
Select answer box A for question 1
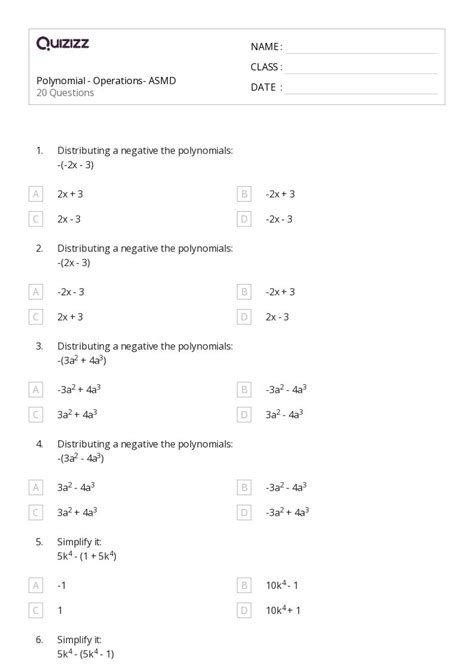pyautogui.click(x=36, y=194)
